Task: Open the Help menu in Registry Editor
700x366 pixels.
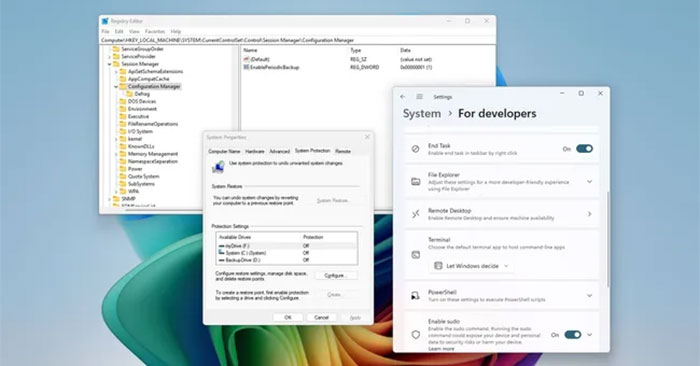Action: [x=176, y=32]
